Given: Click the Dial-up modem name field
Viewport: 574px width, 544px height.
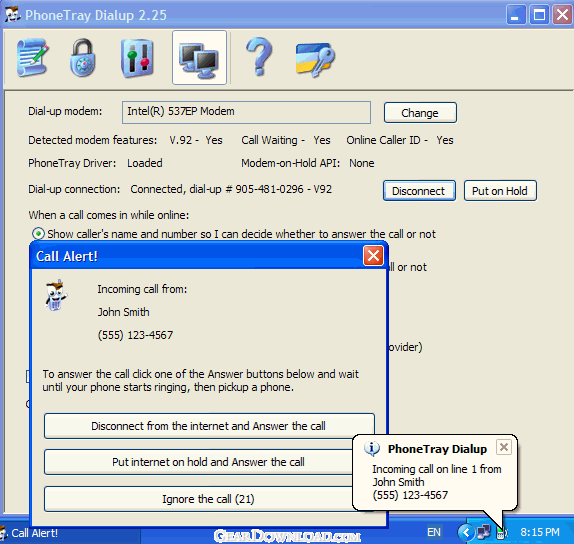Looking at the screenshot, I should [246, 112].
